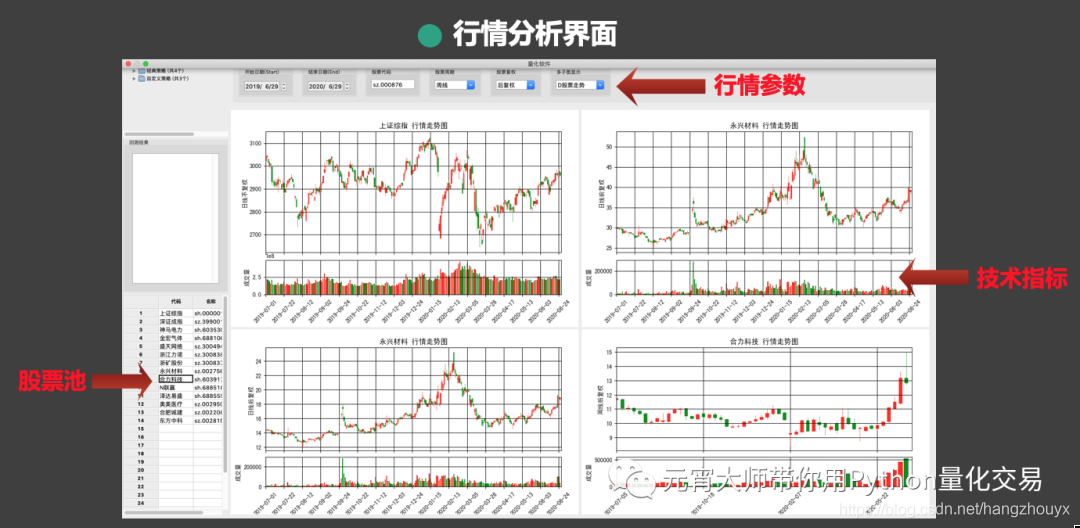Click row header number 24
Image resolution: width=1080 pixels, height=528 pixels.
coord(141,503)
